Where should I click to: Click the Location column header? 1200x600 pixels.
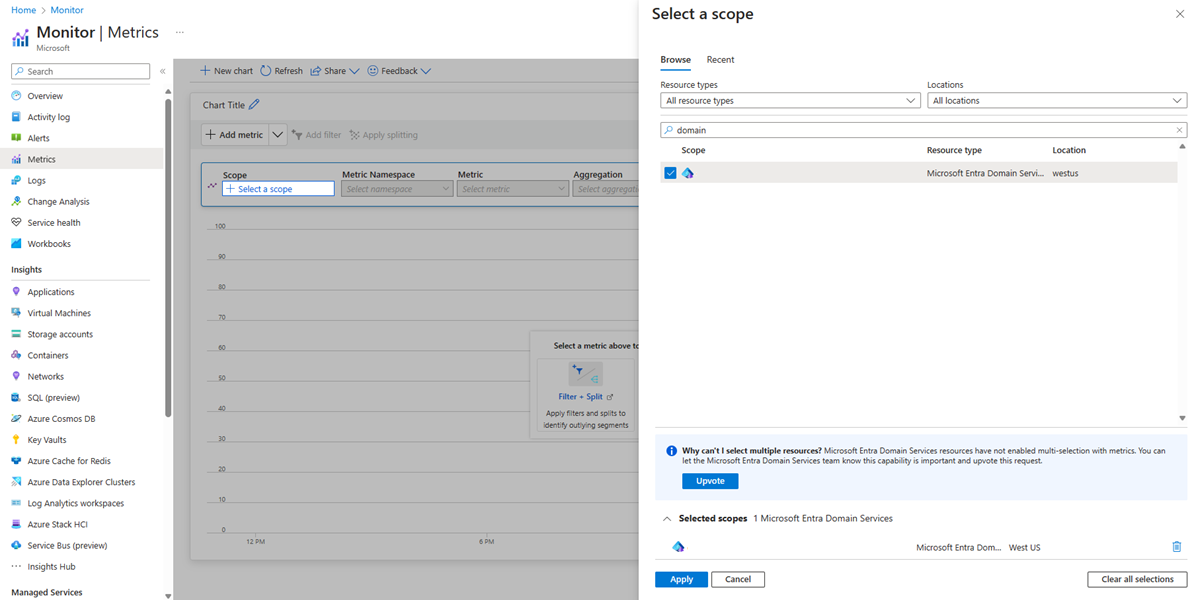(1069, 150)
